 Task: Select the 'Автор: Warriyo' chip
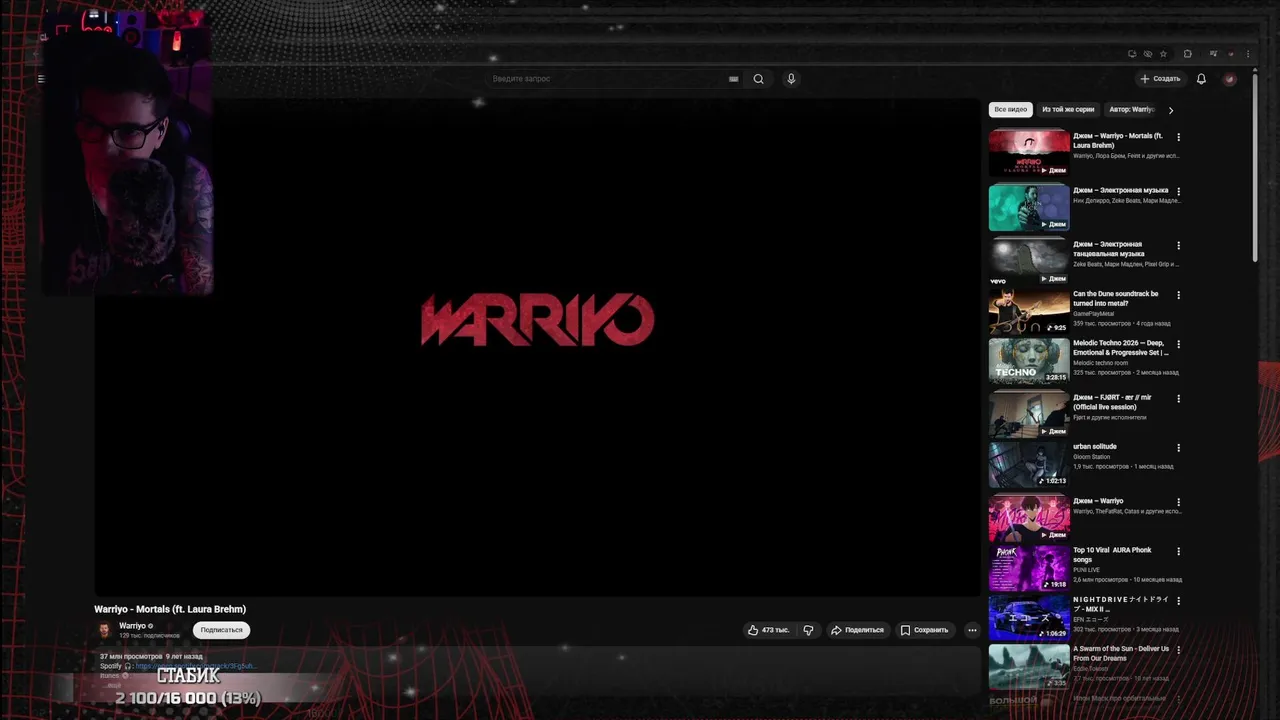[1131, 110]
